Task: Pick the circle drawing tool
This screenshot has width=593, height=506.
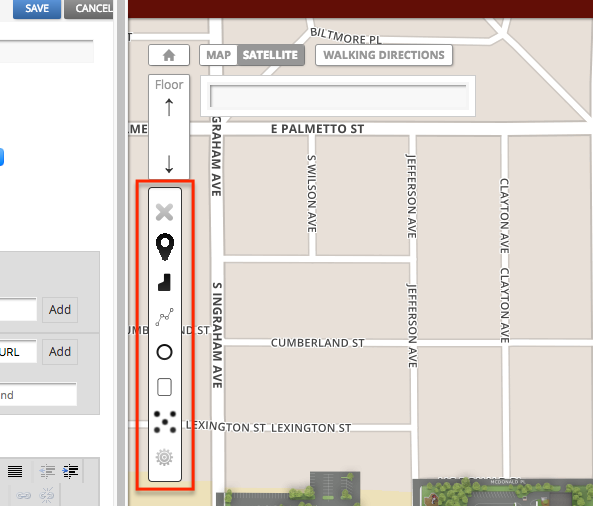Action: 165,352
